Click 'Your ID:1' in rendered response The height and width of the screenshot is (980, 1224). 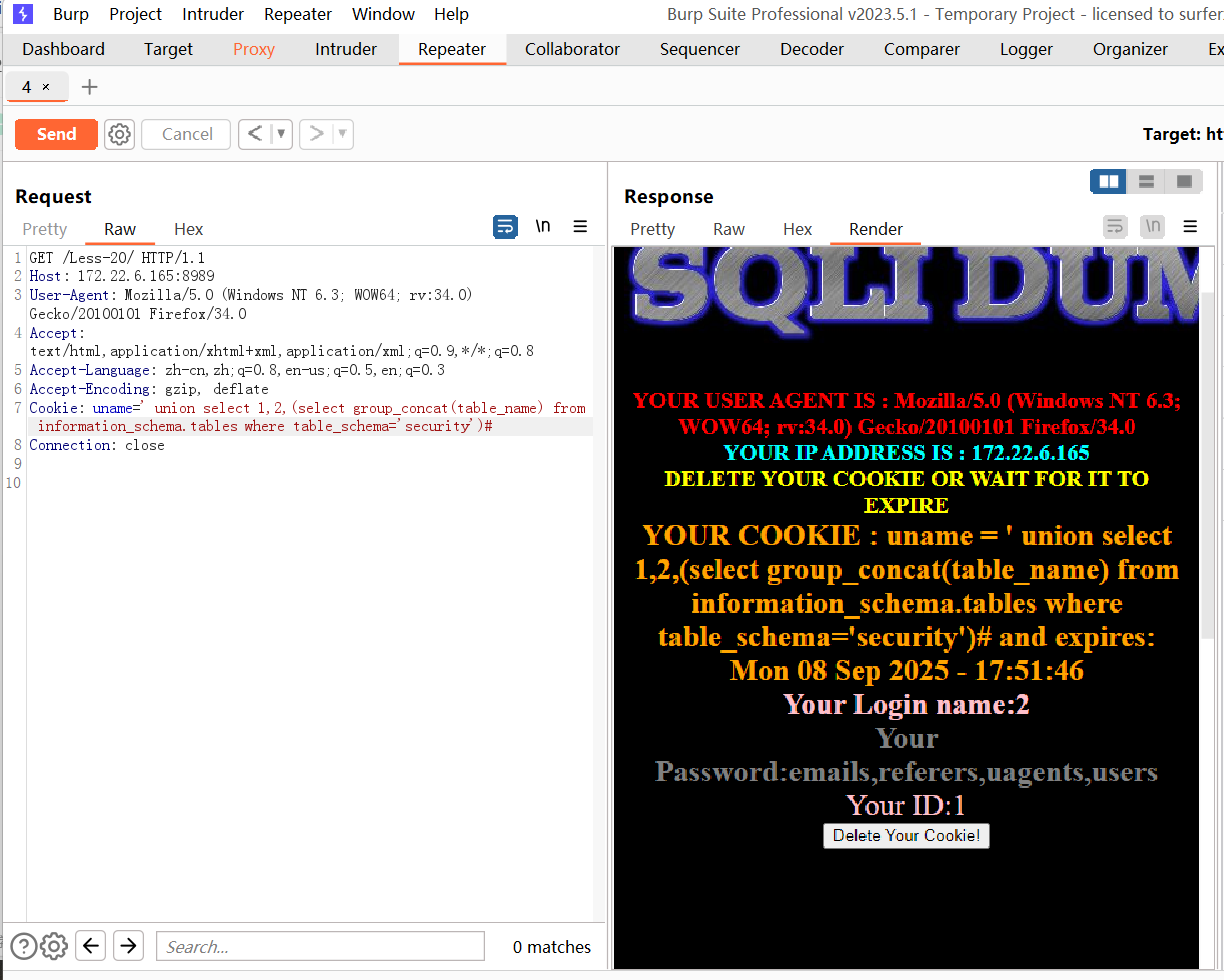[x=906, y=805]
